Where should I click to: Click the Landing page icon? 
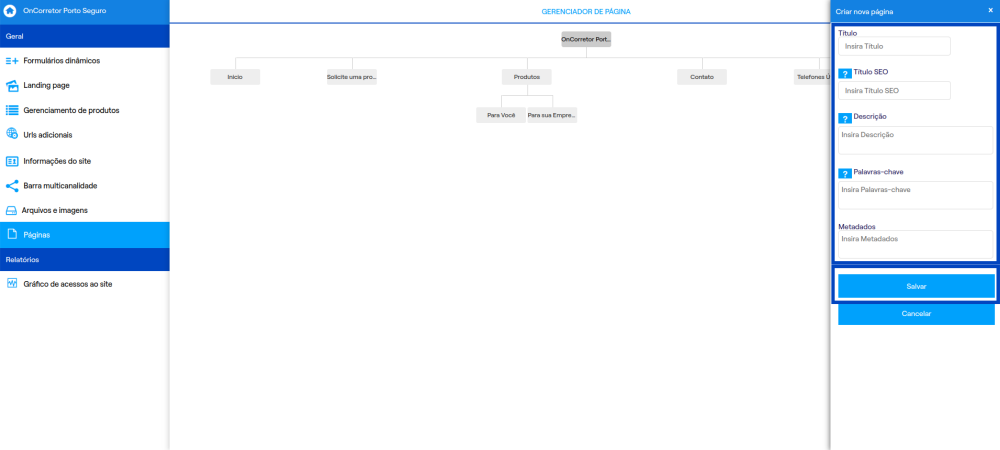tap(11, 85)
